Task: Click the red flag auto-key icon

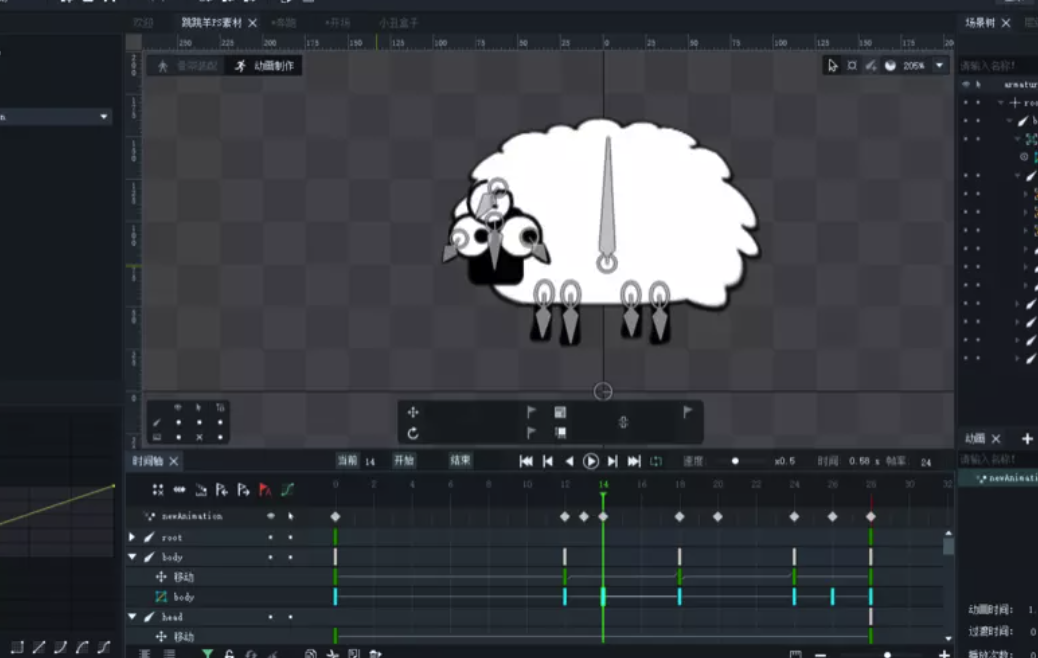Action: [265, 490]
